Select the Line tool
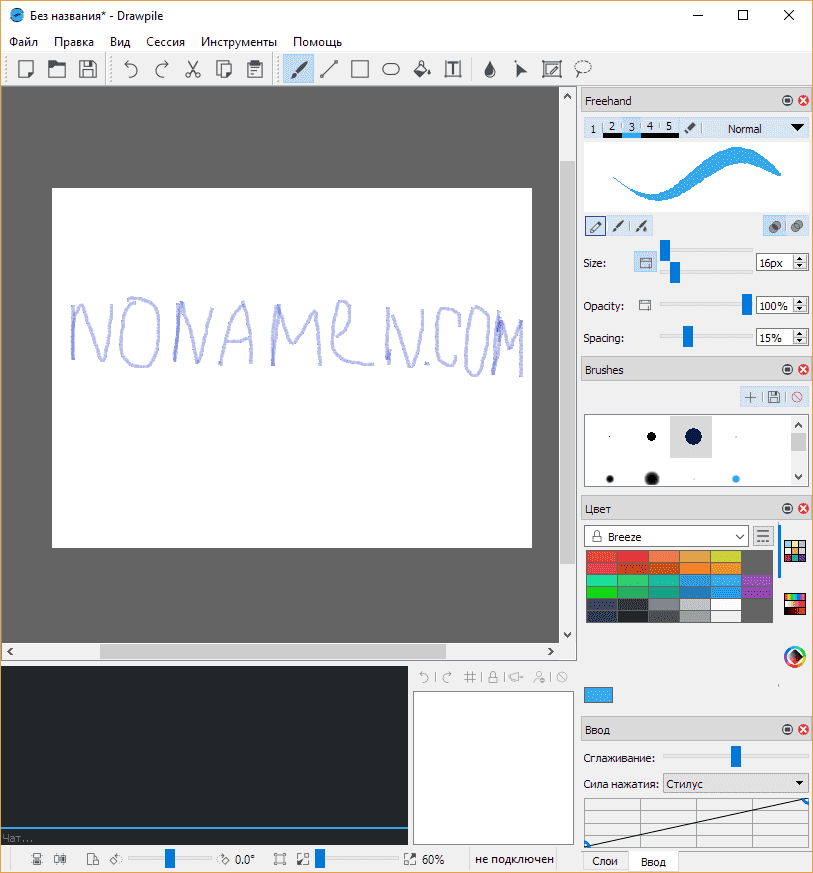813x873 pixels. 329,69
